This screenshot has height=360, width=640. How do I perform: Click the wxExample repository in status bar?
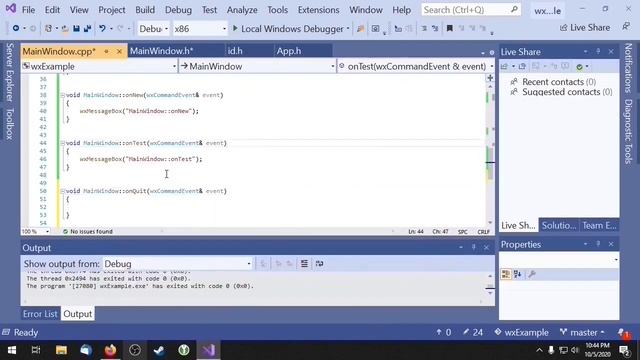(x=521, y=333)
